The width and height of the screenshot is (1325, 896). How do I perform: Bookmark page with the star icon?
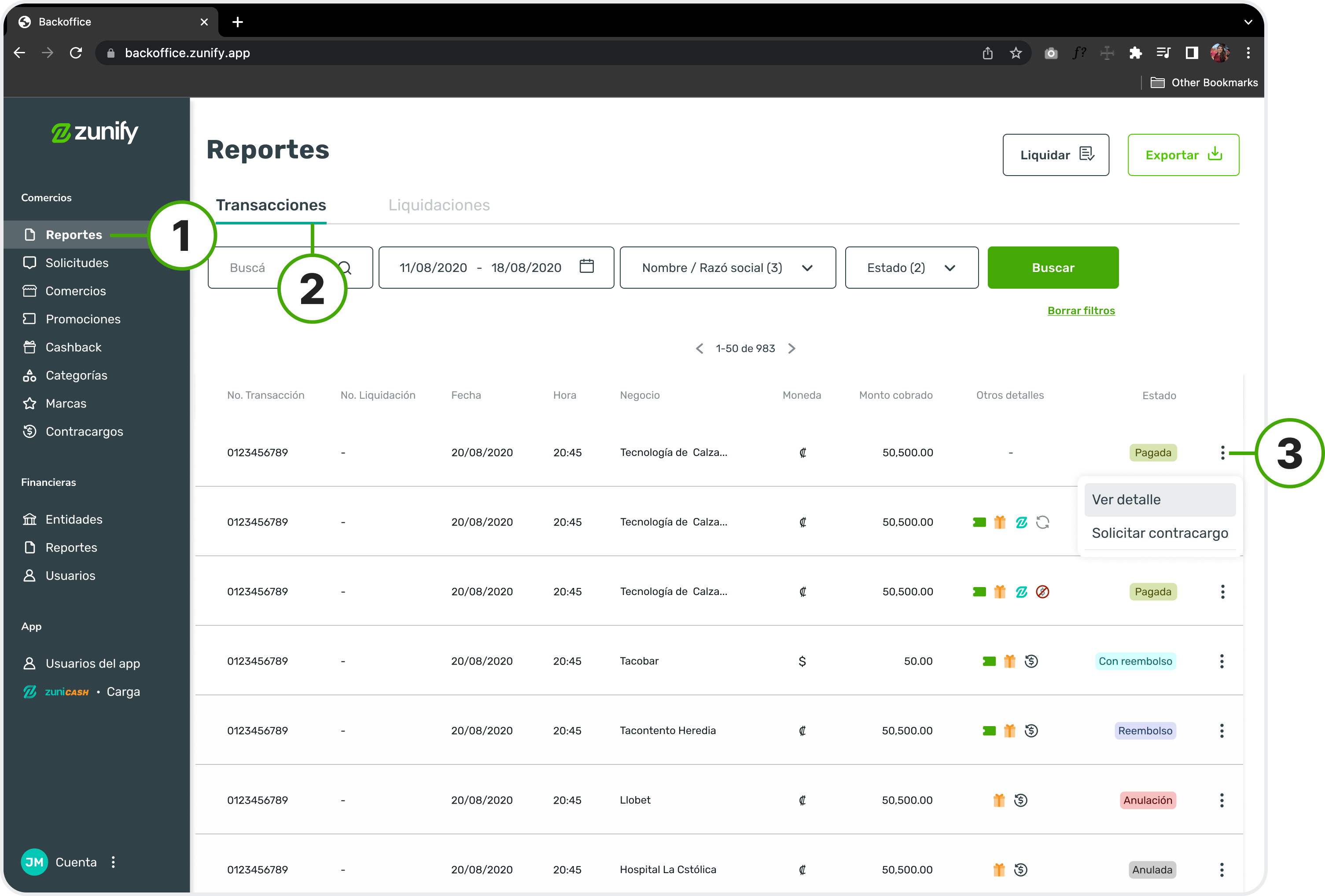pyautogui.click(x=1016, y=53)
